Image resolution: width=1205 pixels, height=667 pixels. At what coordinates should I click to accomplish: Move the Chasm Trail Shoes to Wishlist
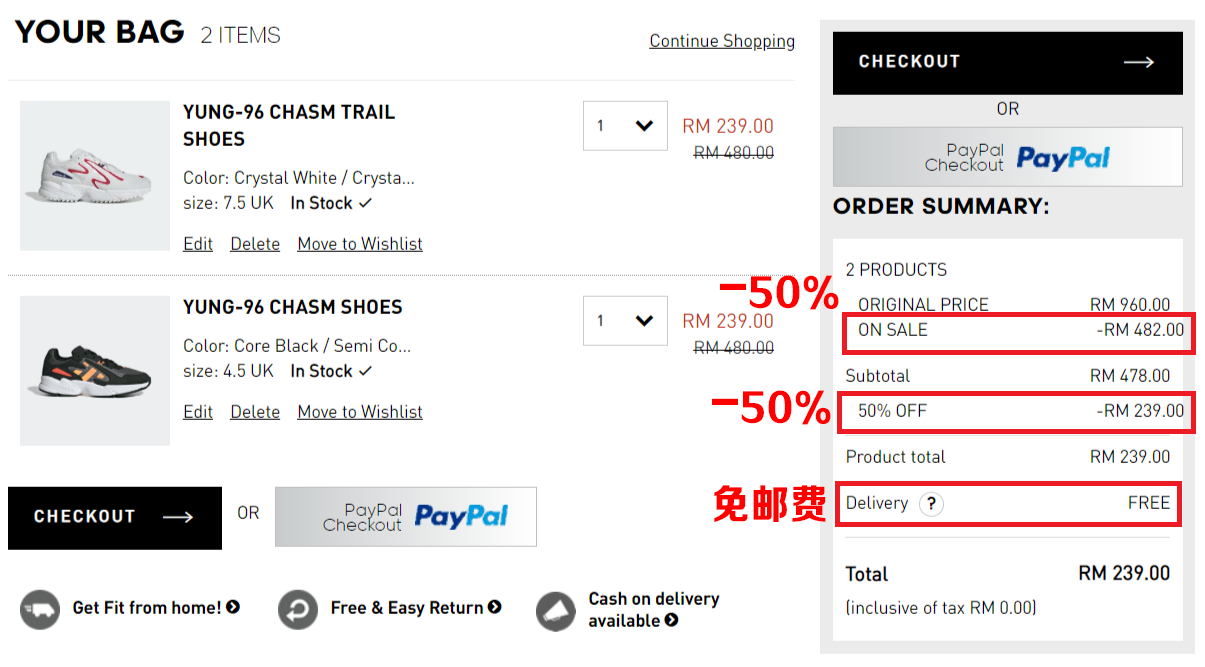point(360,244)
